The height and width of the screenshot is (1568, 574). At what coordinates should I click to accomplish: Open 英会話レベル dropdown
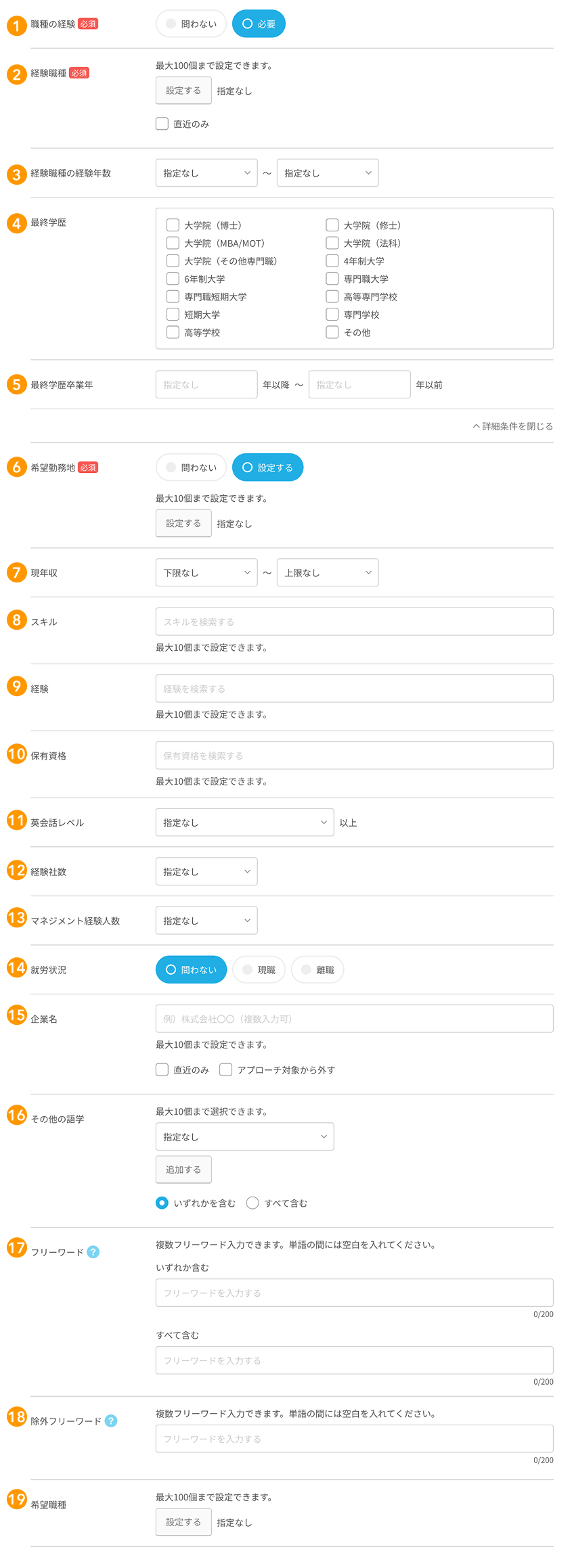coord(244,823)
